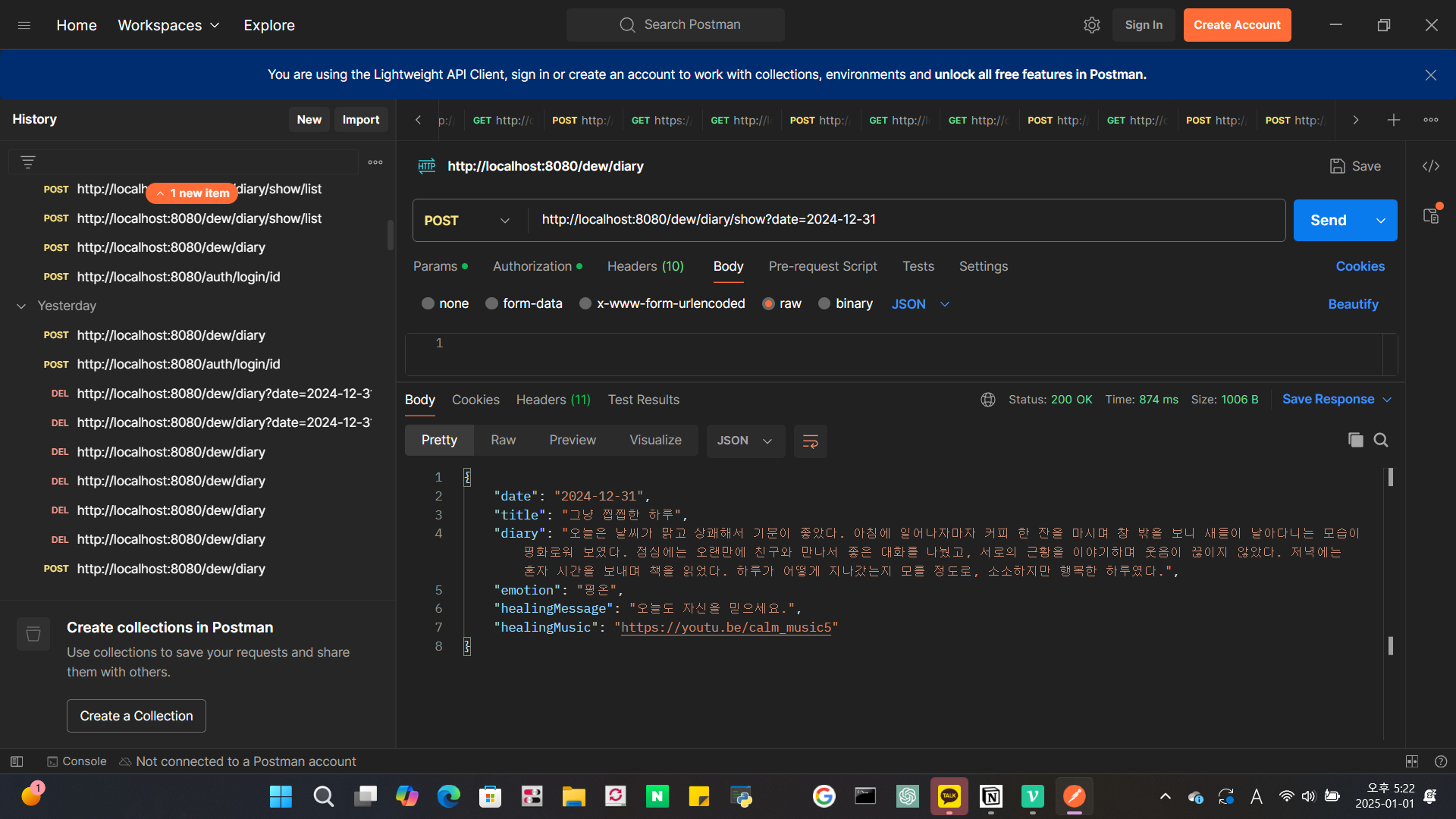Open the Console panel
Image resolution: width=1456 pixels, height=819 pixels.
[x=77, y=761]
